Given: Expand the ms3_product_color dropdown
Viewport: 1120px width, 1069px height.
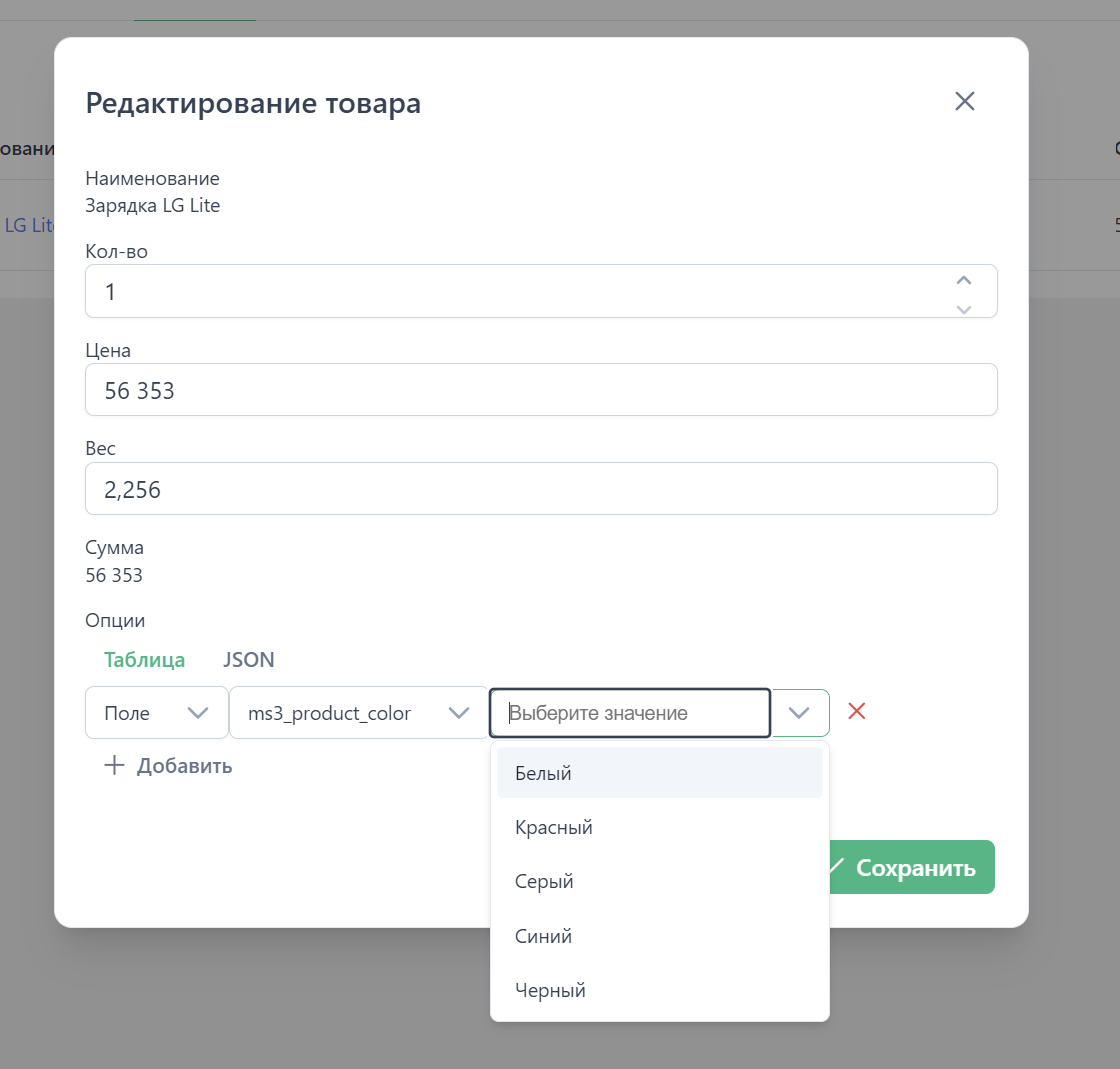Looking at the screenshot, I should (x=359, y=713).
